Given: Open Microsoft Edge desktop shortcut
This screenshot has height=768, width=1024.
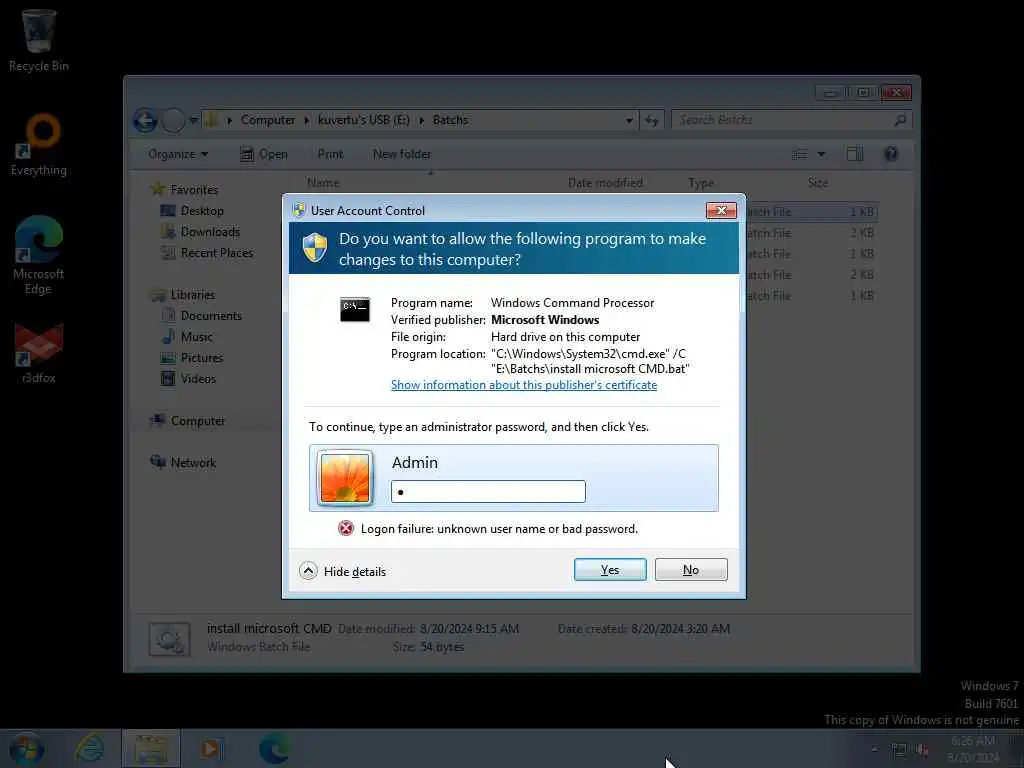Looking at the screenshot, I should (39, 255).
